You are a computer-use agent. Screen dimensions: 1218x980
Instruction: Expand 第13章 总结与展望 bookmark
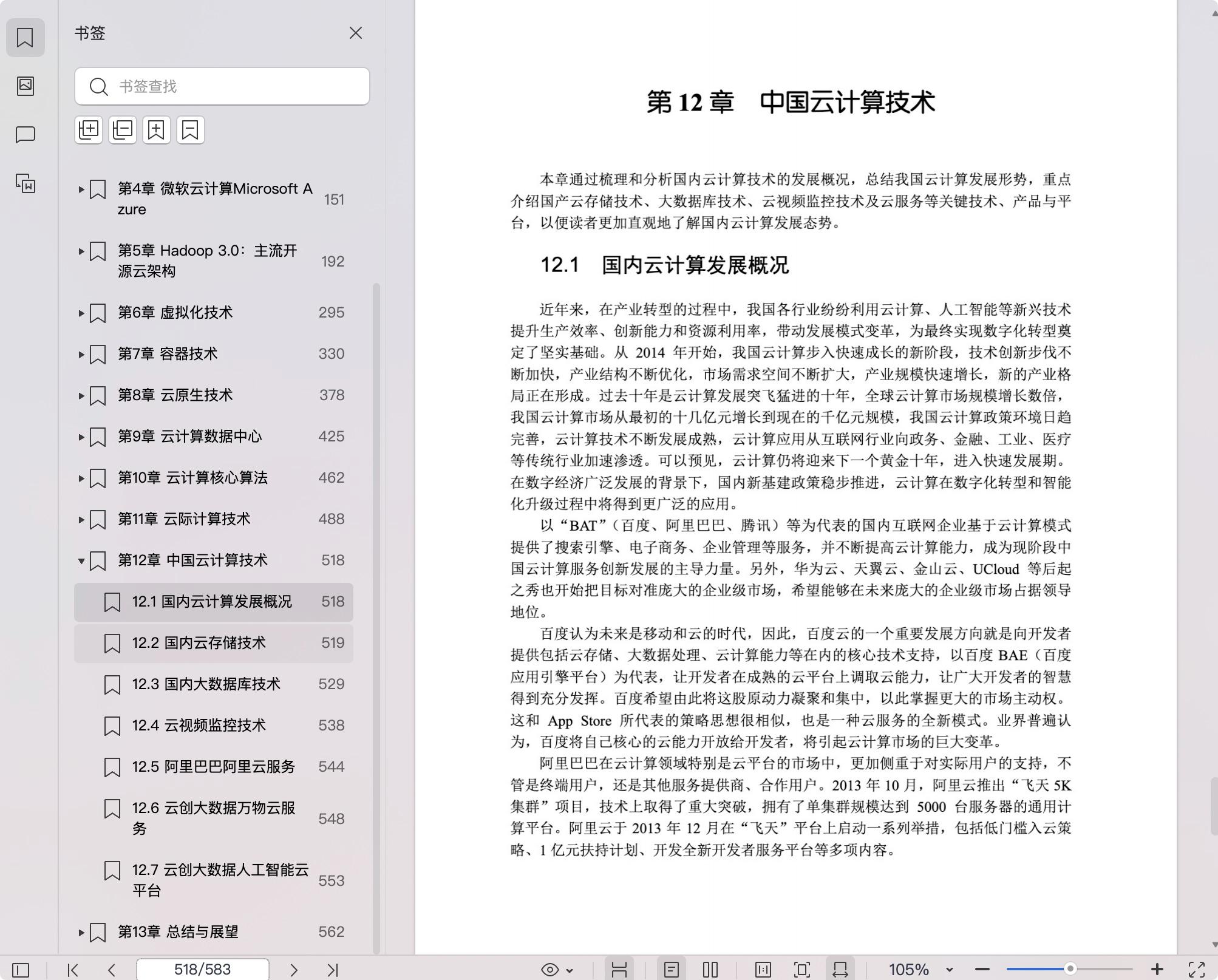point(81,933)
